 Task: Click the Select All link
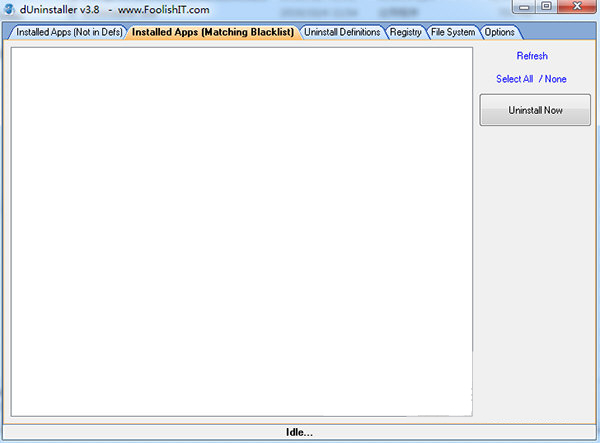coord(514,79)
